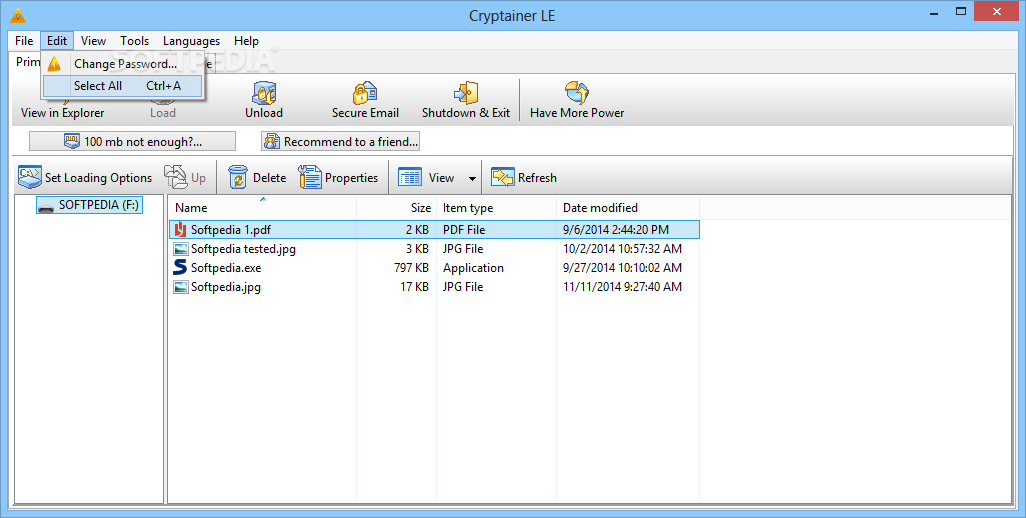Click Recommend to a friend... button
Viewport: 1026px width, 518px height.
pyautogui.click(x=340, y=141)
